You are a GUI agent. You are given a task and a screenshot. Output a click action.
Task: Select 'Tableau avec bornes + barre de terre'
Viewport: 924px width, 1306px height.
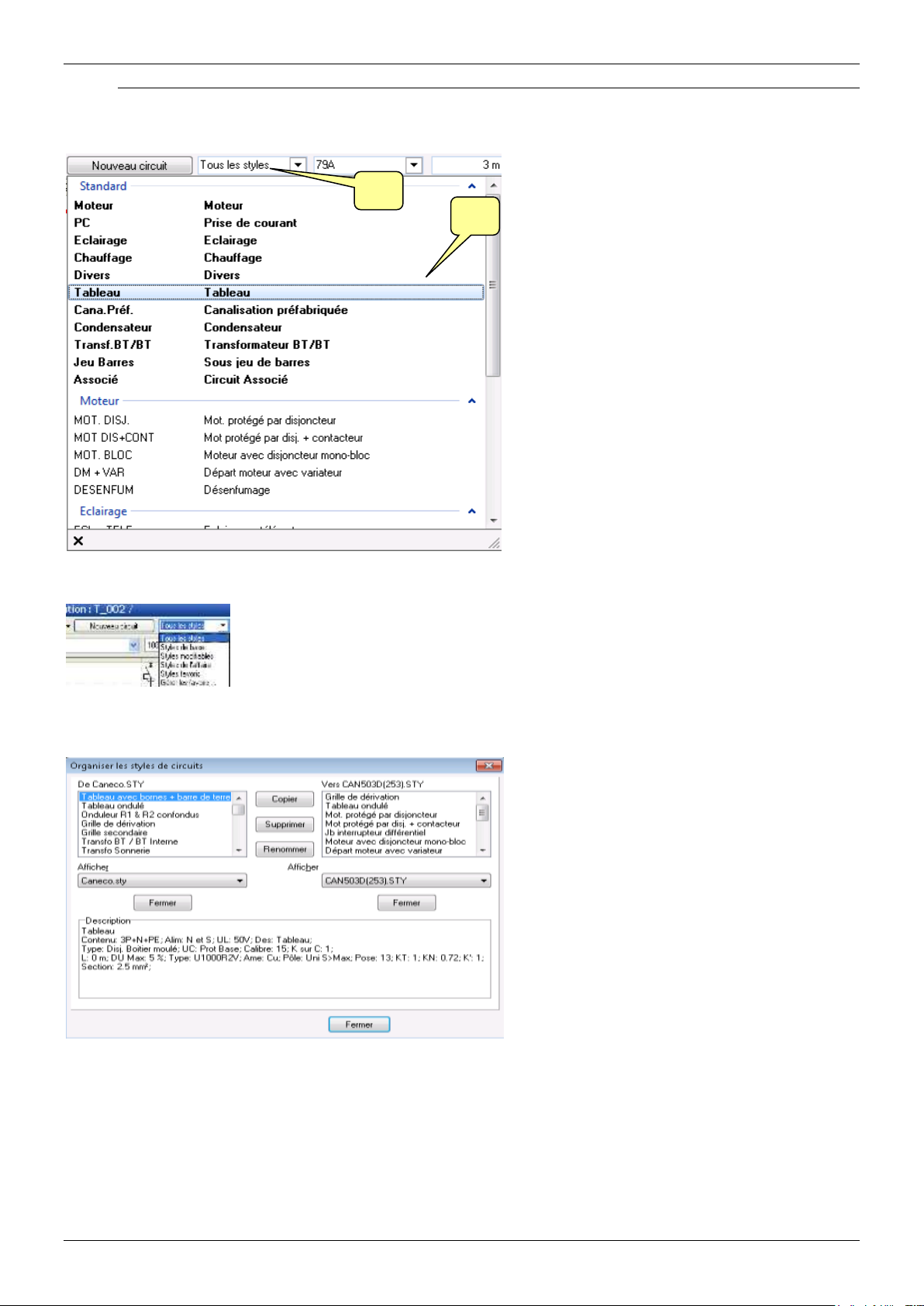coord(155,797)
